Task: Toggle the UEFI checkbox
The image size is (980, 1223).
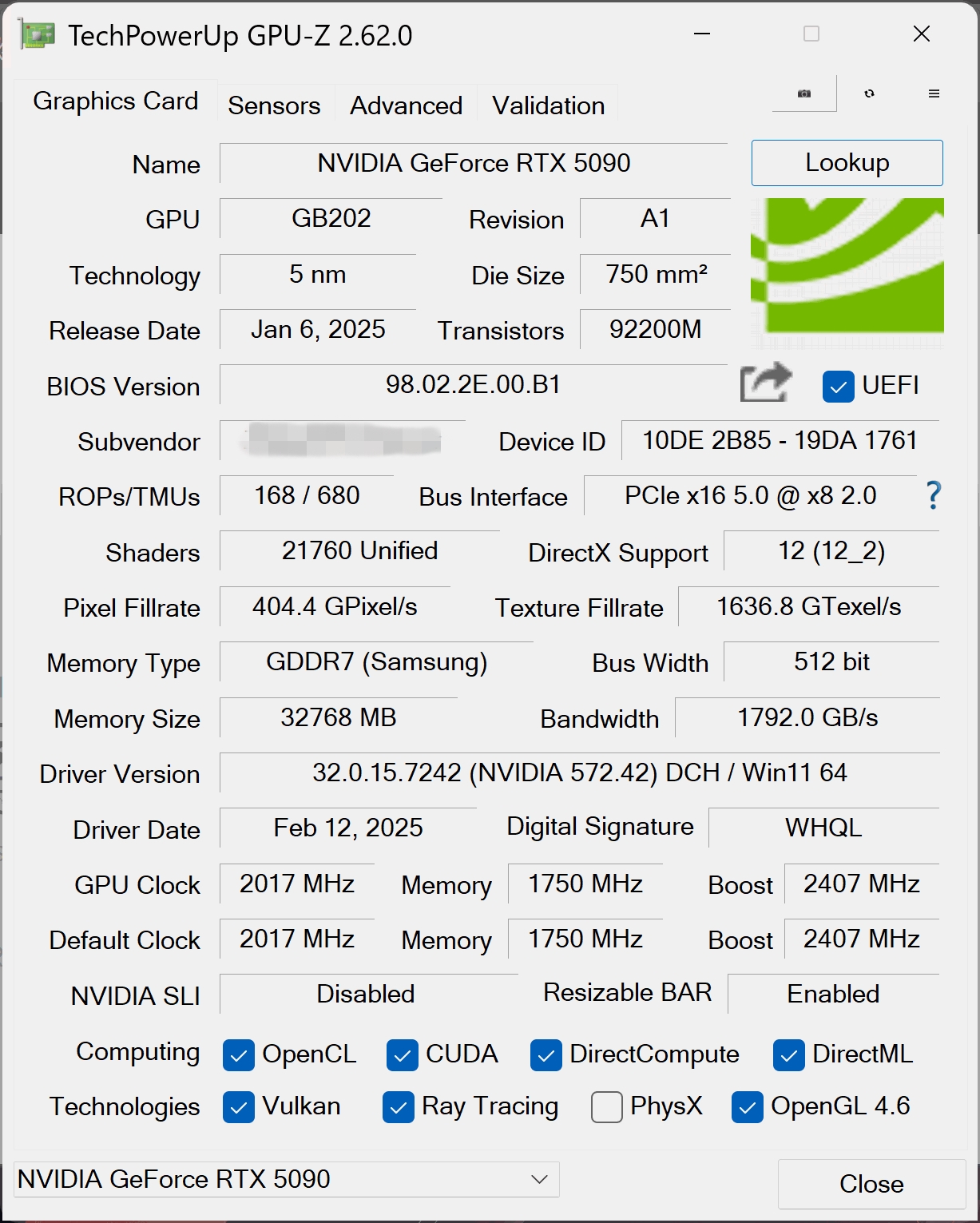Action: [838, 387]
